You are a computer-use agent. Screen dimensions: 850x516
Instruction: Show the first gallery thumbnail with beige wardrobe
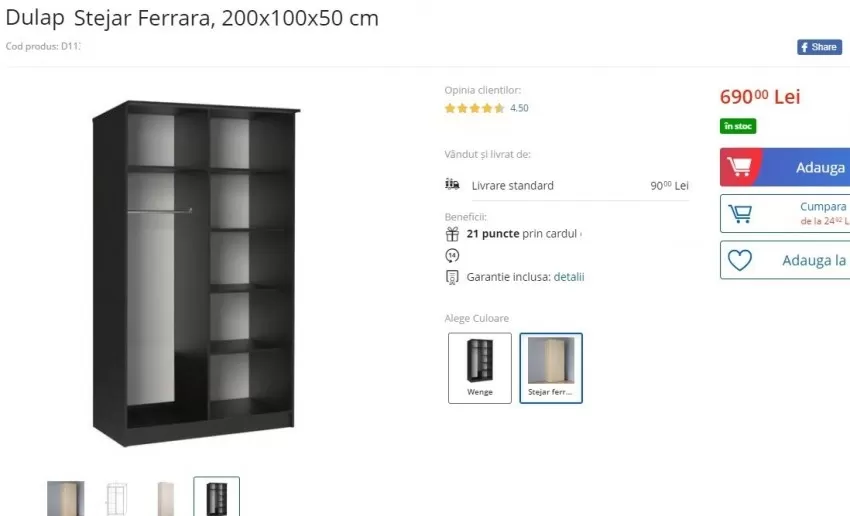pyautogui.click(x=66, y=498)
